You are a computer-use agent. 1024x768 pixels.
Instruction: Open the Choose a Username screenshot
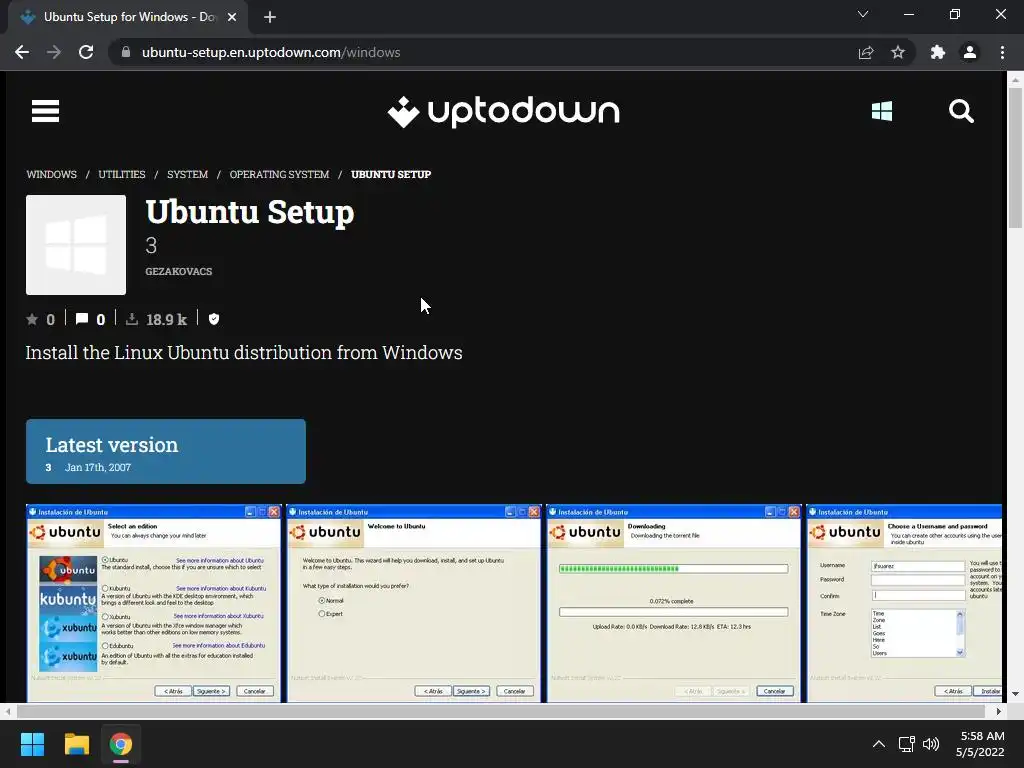(x=904, y=603)
